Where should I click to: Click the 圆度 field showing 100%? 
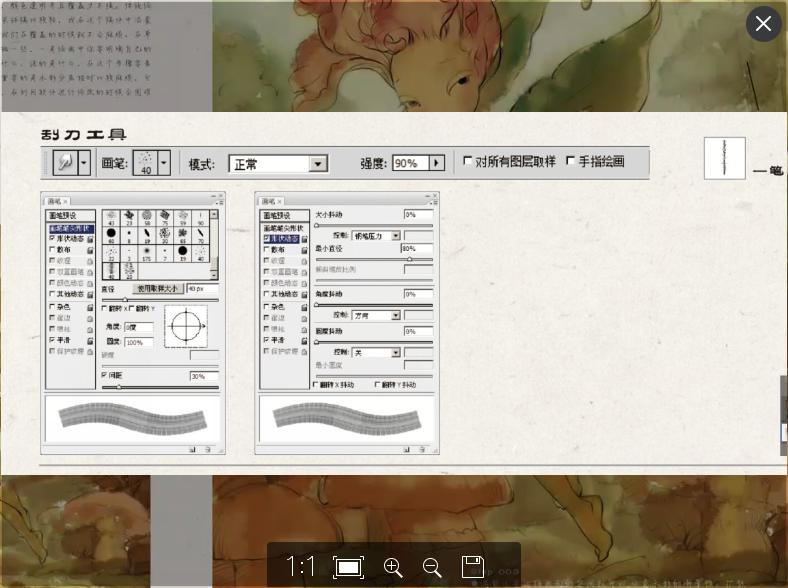point(139,342)
